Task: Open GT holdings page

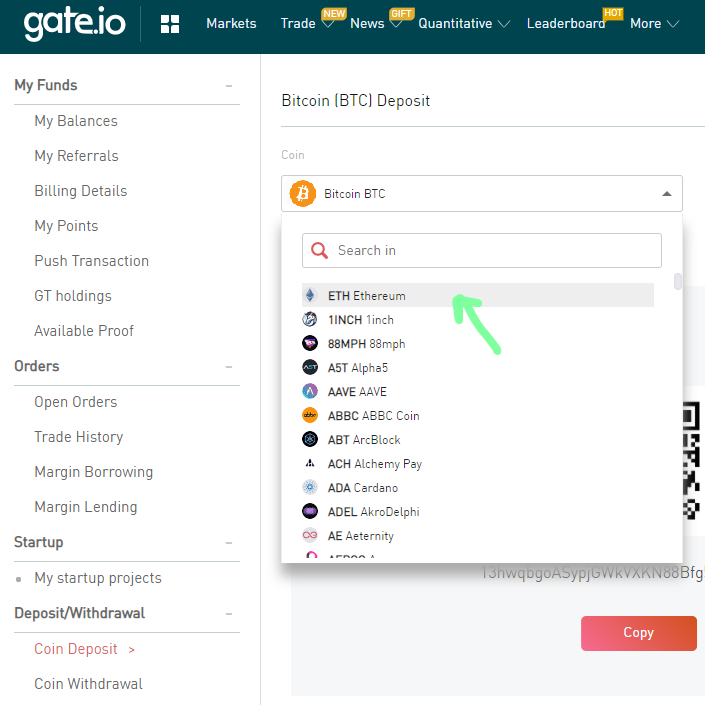Action: pos(73,296)
